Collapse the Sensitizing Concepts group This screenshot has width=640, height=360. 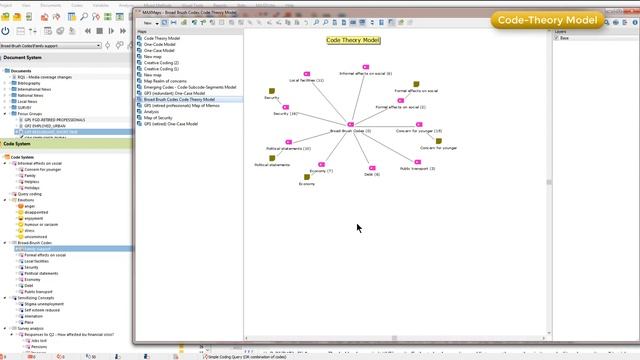click(x=5, y=298)
